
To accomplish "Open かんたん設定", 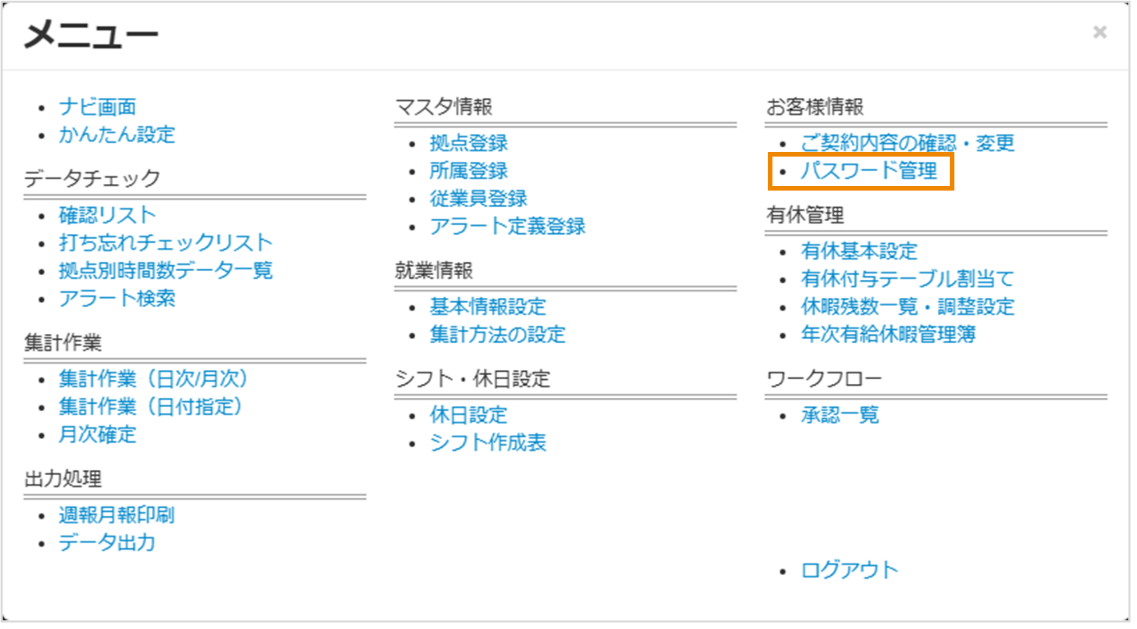I will (116, 135).
